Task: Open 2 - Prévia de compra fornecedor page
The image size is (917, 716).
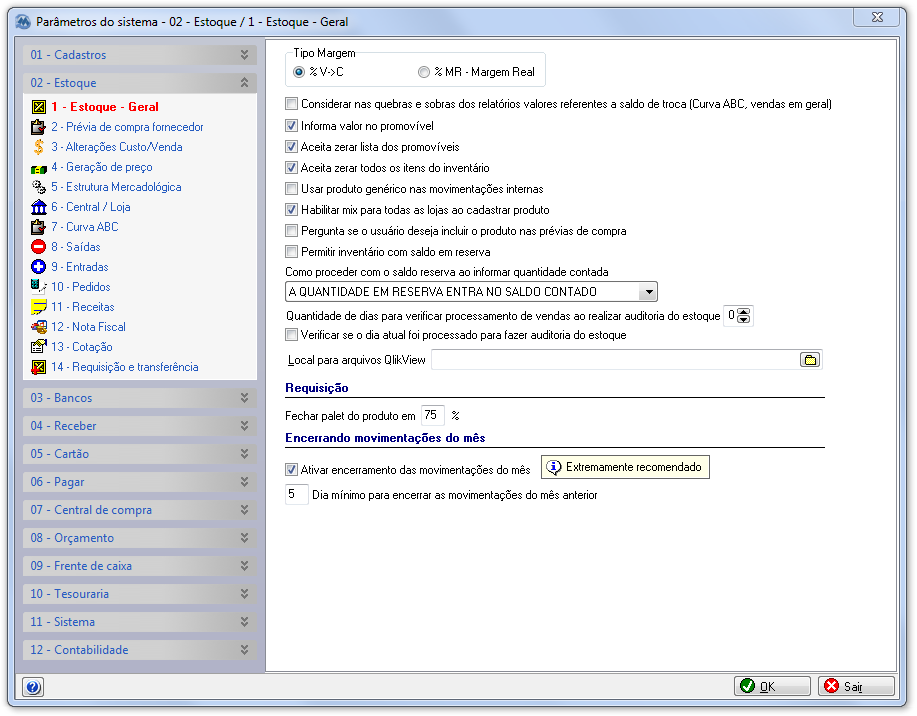Action: coord(127,127)
